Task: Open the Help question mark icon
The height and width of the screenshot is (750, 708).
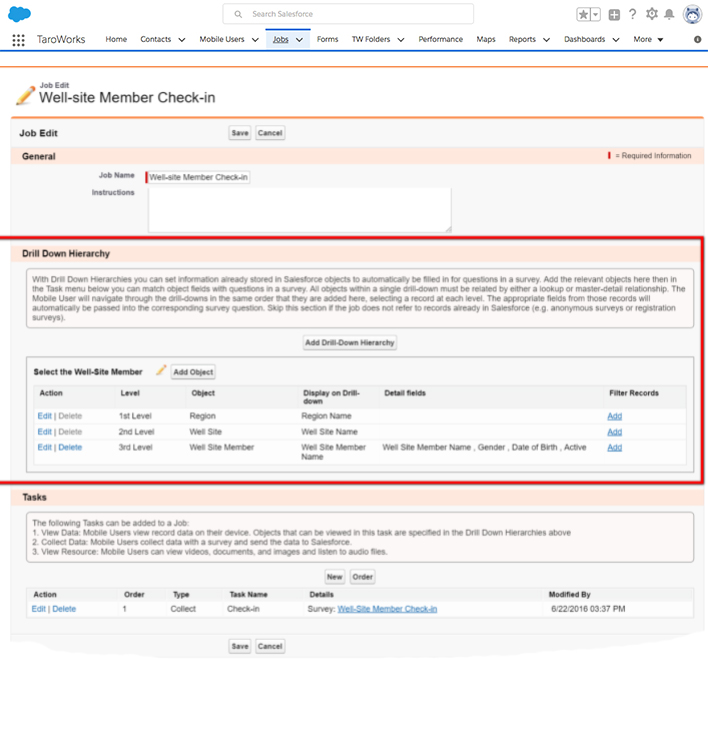Action: pos(632,14)
